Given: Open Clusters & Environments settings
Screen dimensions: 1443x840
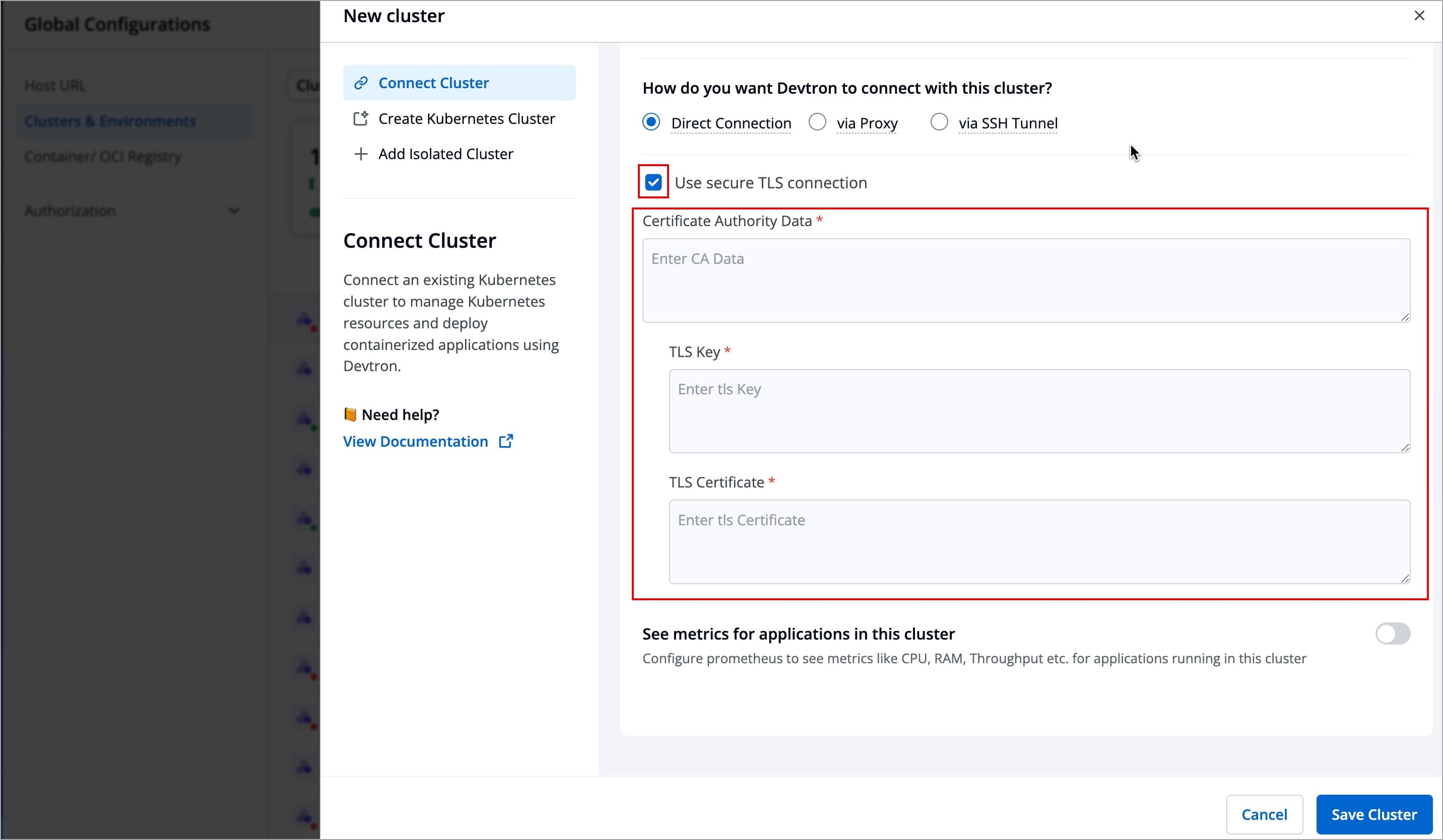Looking at the screenshot, I should coord(109,121).
